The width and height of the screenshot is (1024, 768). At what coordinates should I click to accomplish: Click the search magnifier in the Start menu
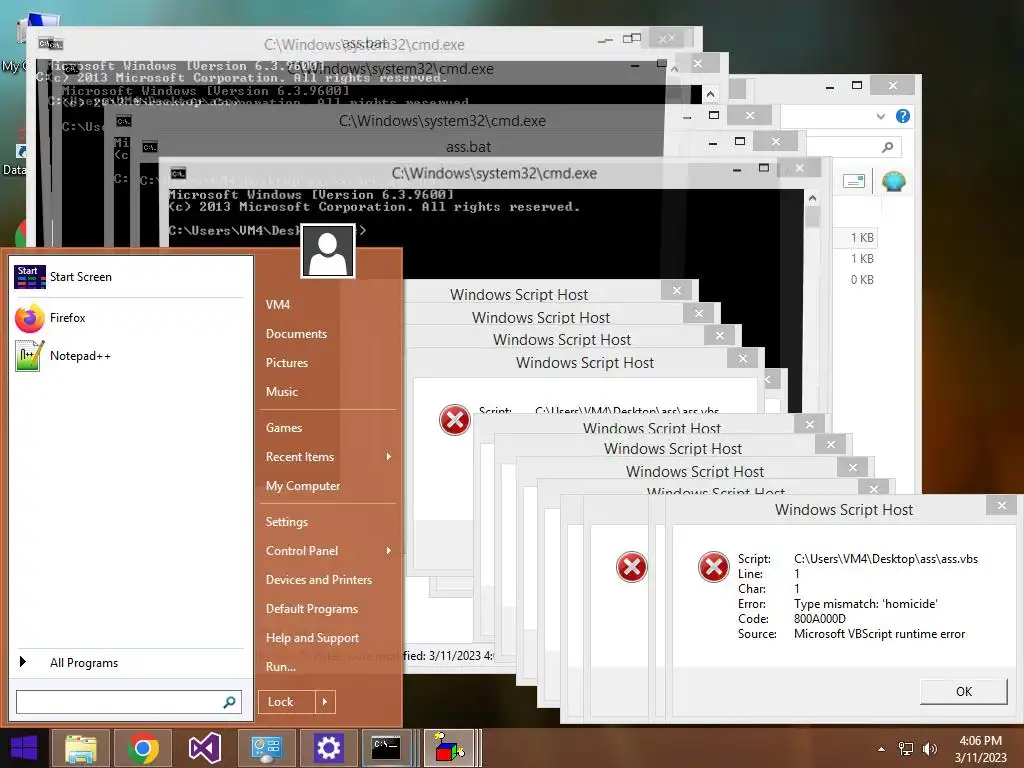point(229,702)
